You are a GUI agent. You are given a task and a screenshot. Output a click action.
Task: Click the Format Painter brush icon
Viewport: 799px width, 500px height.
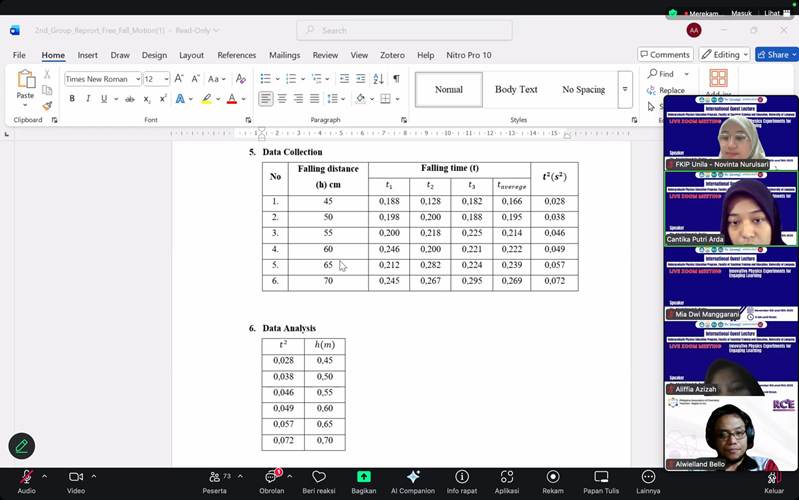coord(47,106)
